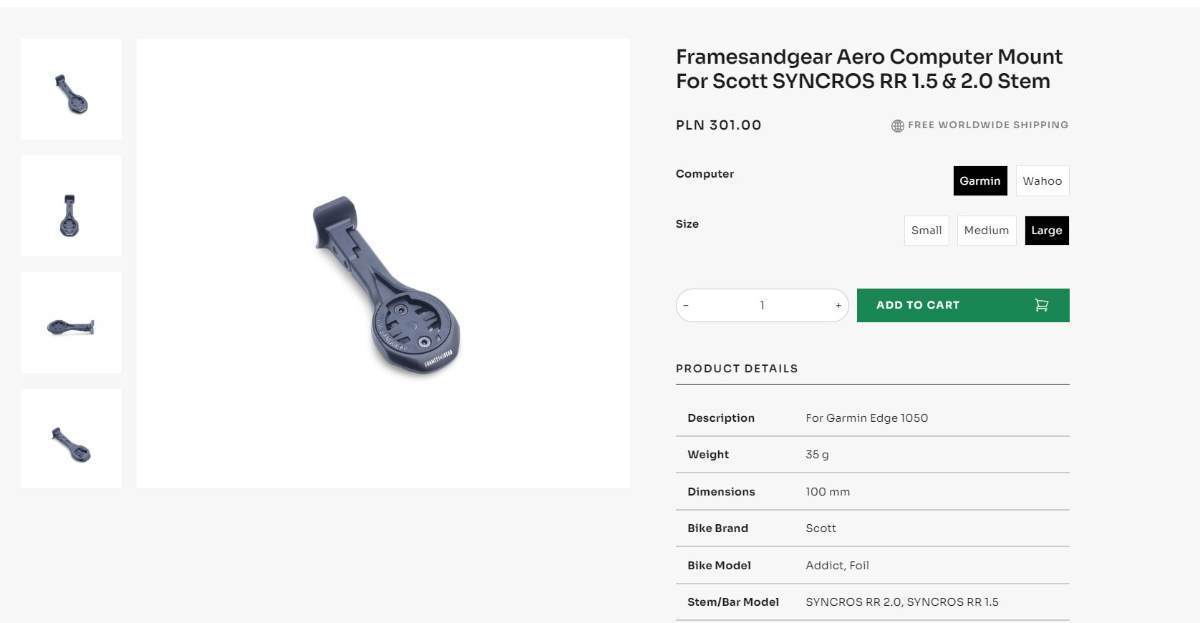The width and height of the screenshot is (1200, 623).
Task: Select the fourth product thumbnail image
Action: [71, 439]
